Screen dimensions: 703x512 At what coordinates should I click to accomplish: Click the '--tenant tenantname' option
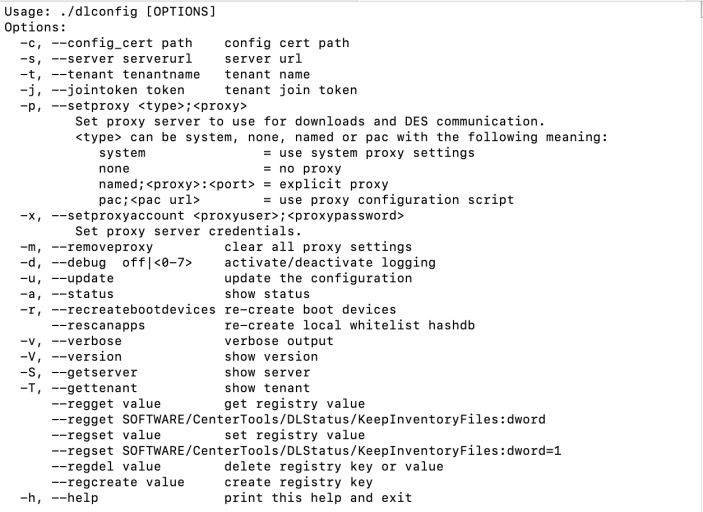[125, 74]
